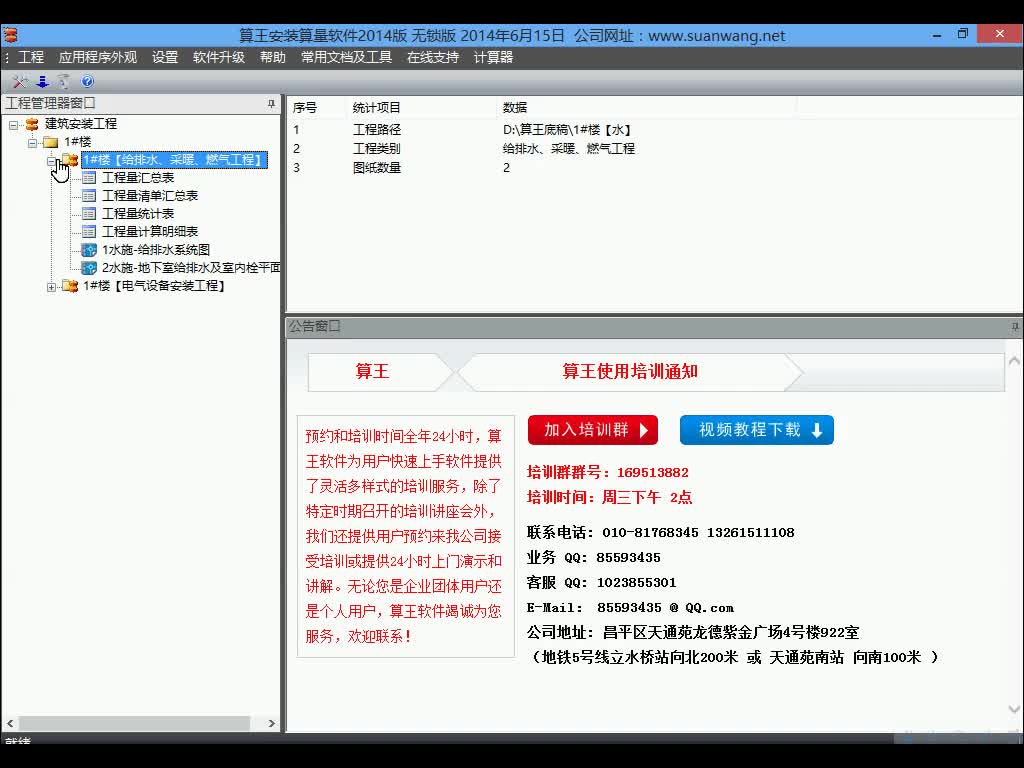
Task: Collapse the 1#楼【给排水、采暖、燃气工程】 node
Action: click(52, 160)
